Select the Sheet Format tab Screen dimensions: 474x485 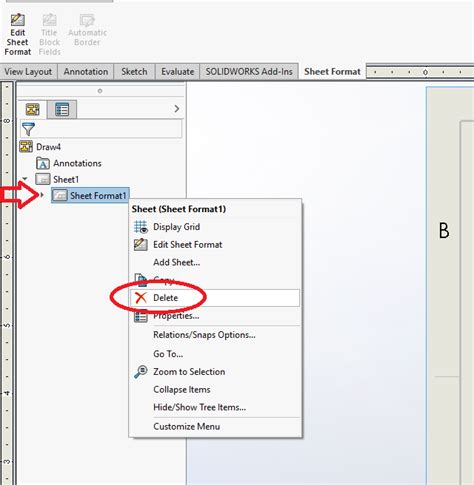click(332, 72)
